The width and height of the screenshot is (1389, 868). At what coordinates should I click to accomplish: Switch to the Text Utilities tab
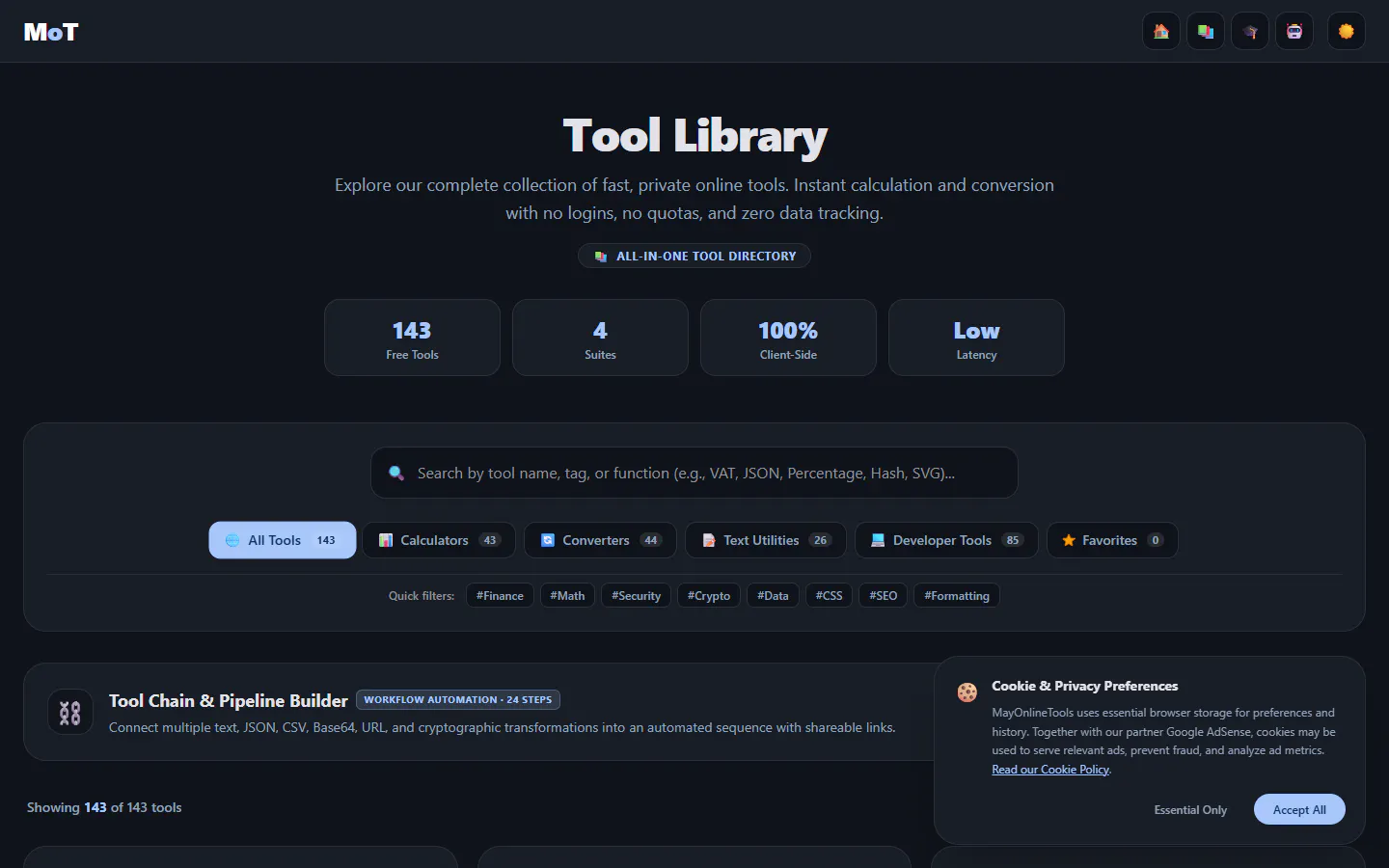(x=766, y=540)
